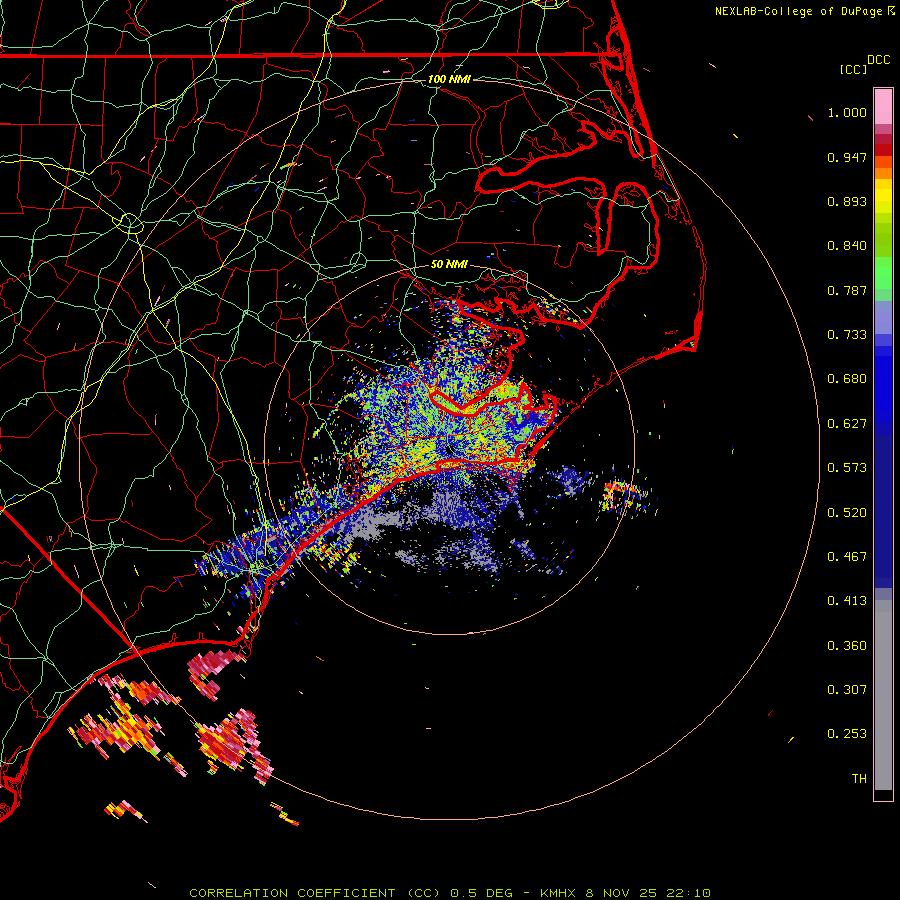The height and width of the screenshot is (900, 900).
Task: Click the 0.360 scale value
Action: [x=847, y=646]
